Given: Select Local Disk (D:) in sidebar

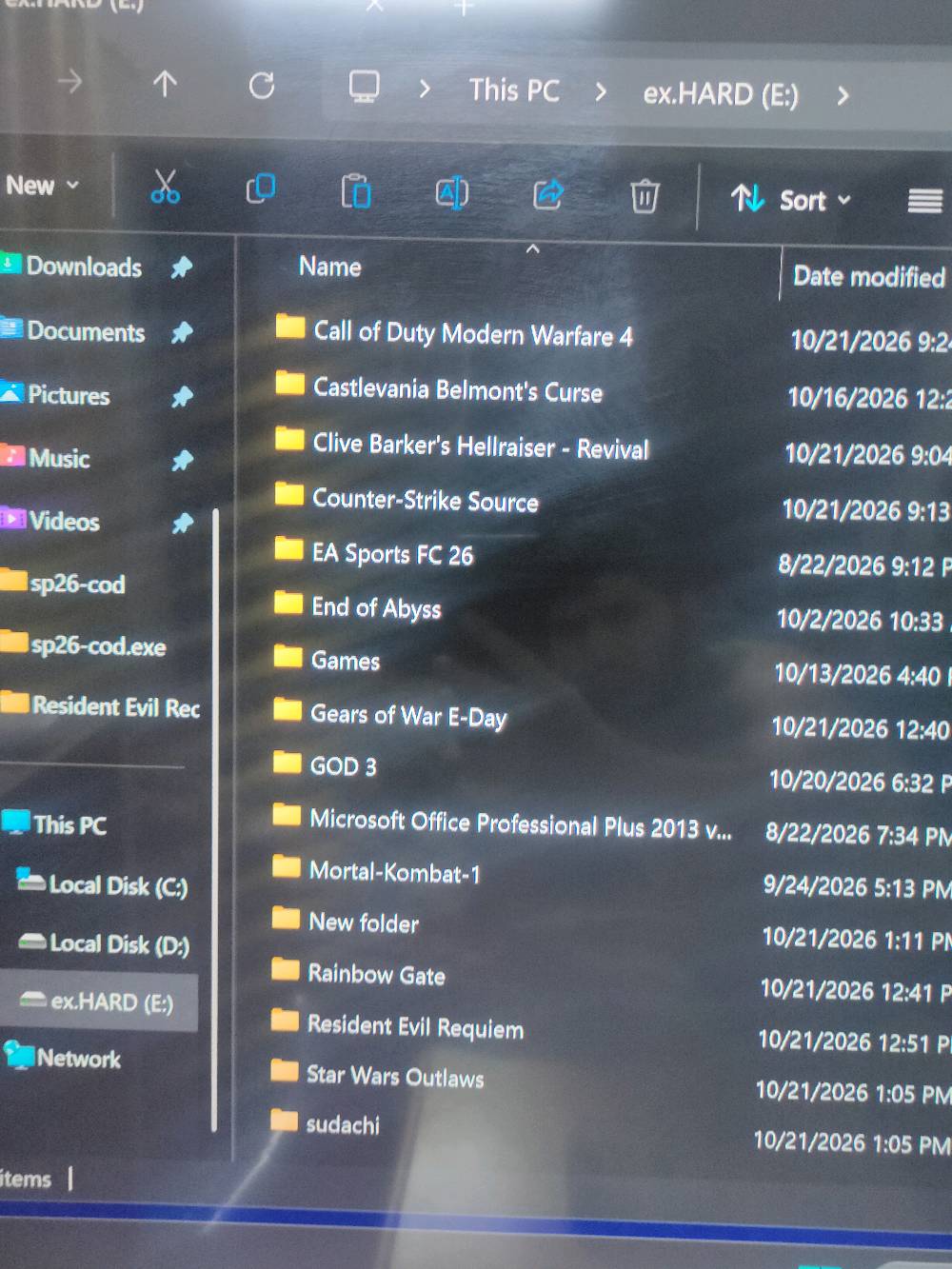Looking at the screenshot, I should (105, 943).
